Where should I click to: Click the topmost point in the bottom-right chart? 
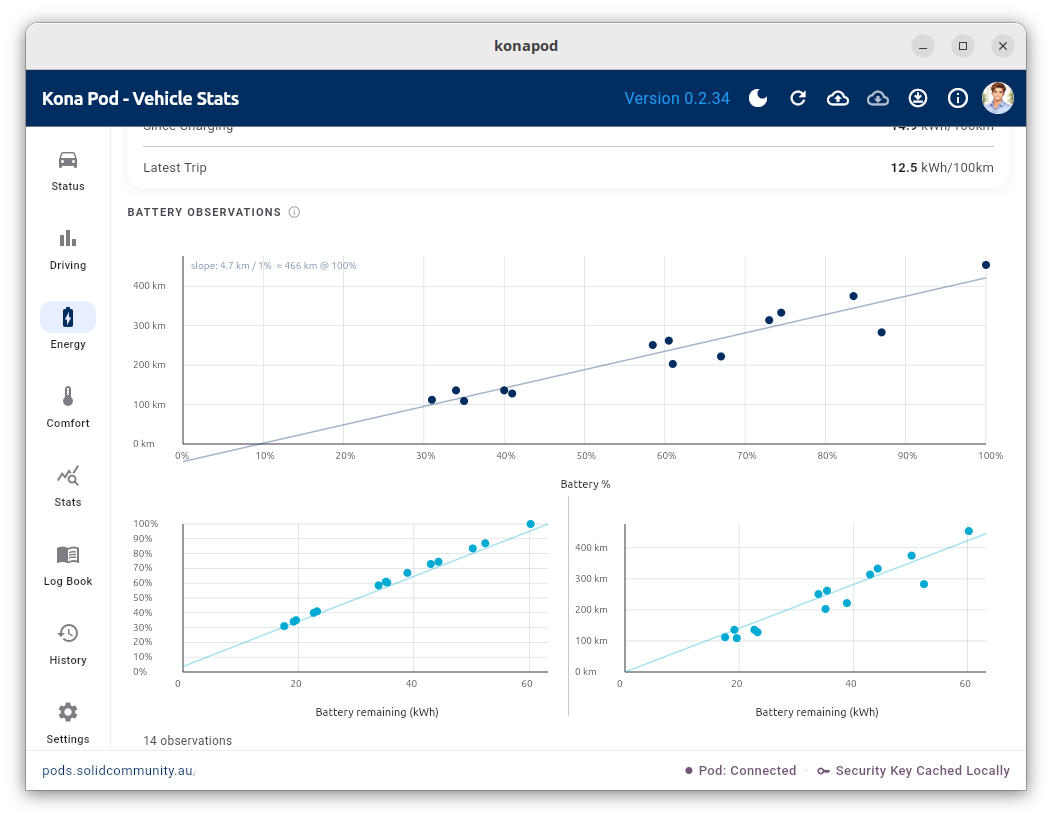coord(969,531)
